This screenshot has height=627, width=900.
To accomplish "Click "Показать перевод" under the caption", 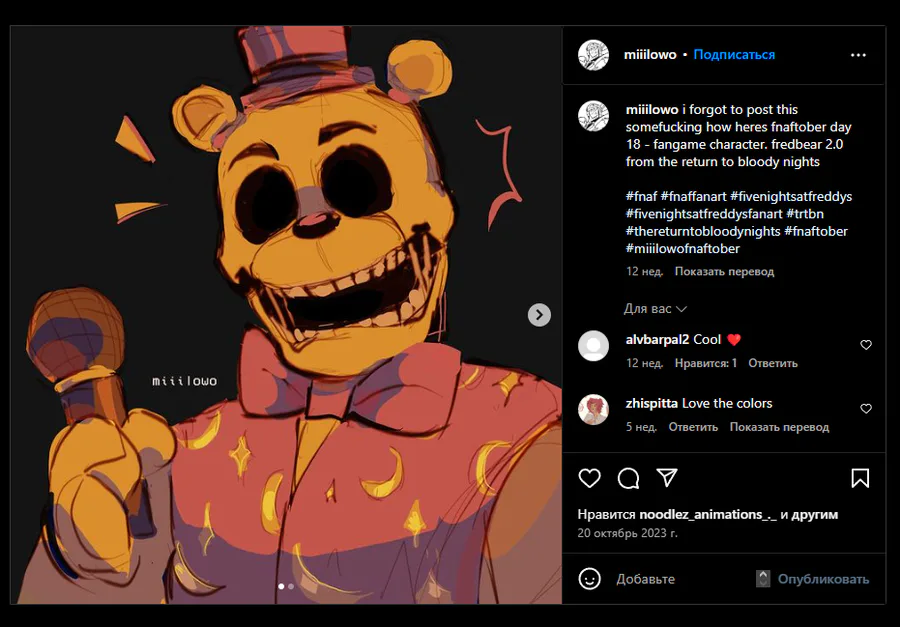I will point(724,271).
